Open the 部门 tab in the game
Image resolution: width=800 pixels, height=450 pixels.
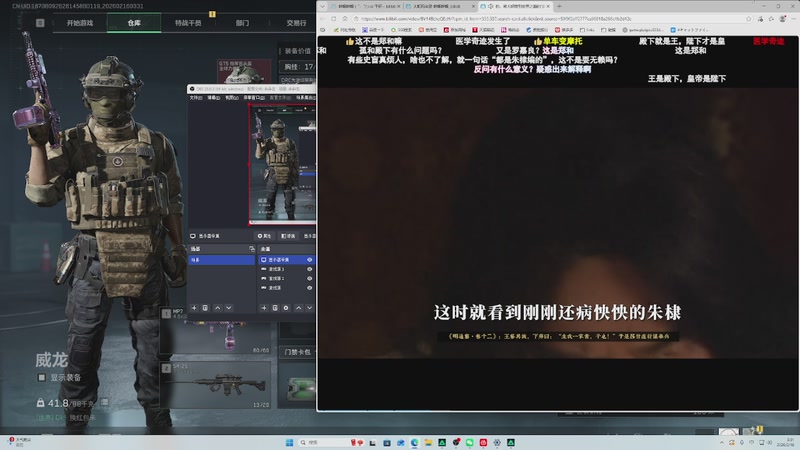click(x=242, y=23)
